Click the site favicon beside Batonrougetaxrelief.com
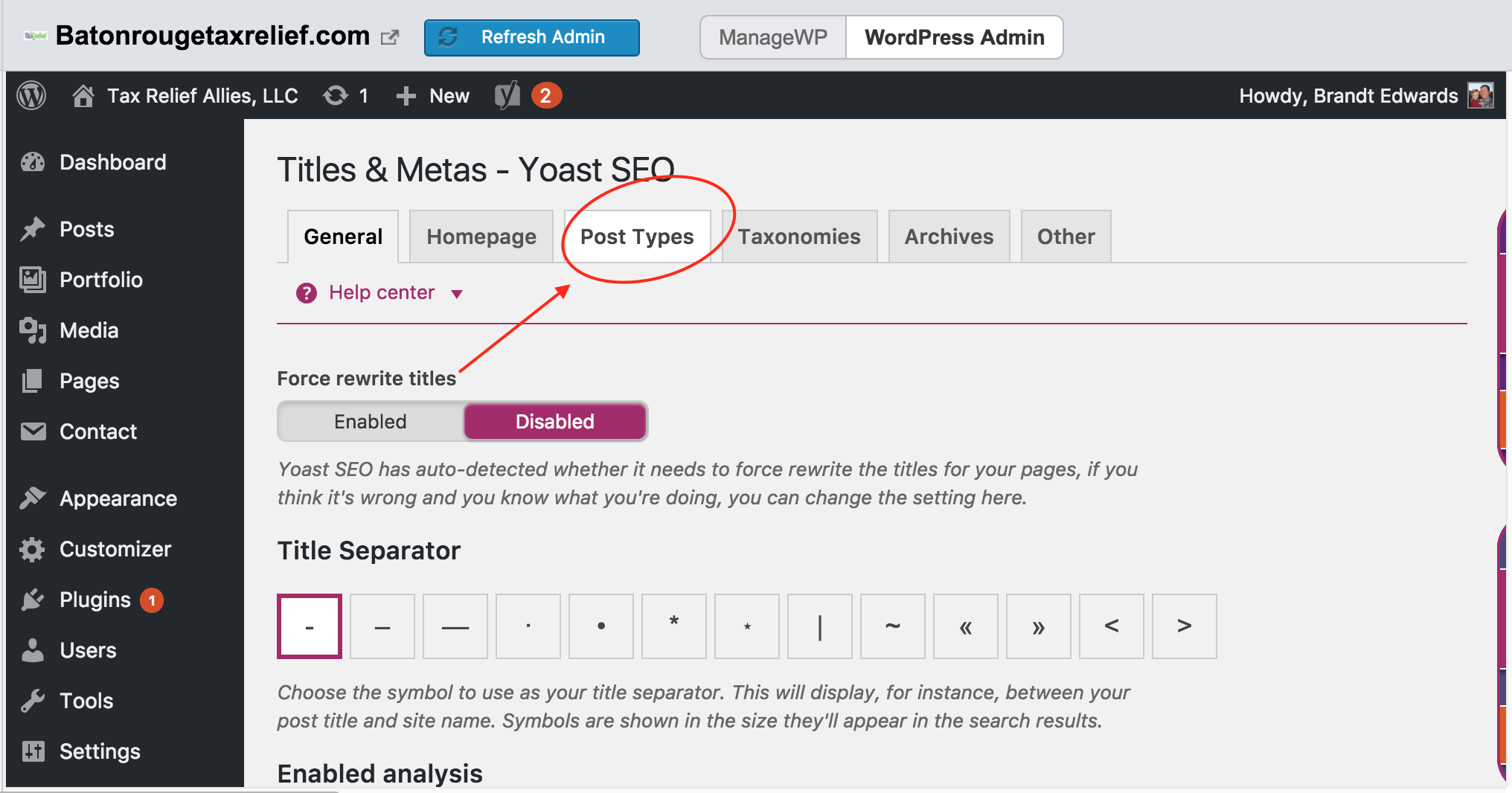This screenshot has width=1512, height=793. click(x=35, y=36)
